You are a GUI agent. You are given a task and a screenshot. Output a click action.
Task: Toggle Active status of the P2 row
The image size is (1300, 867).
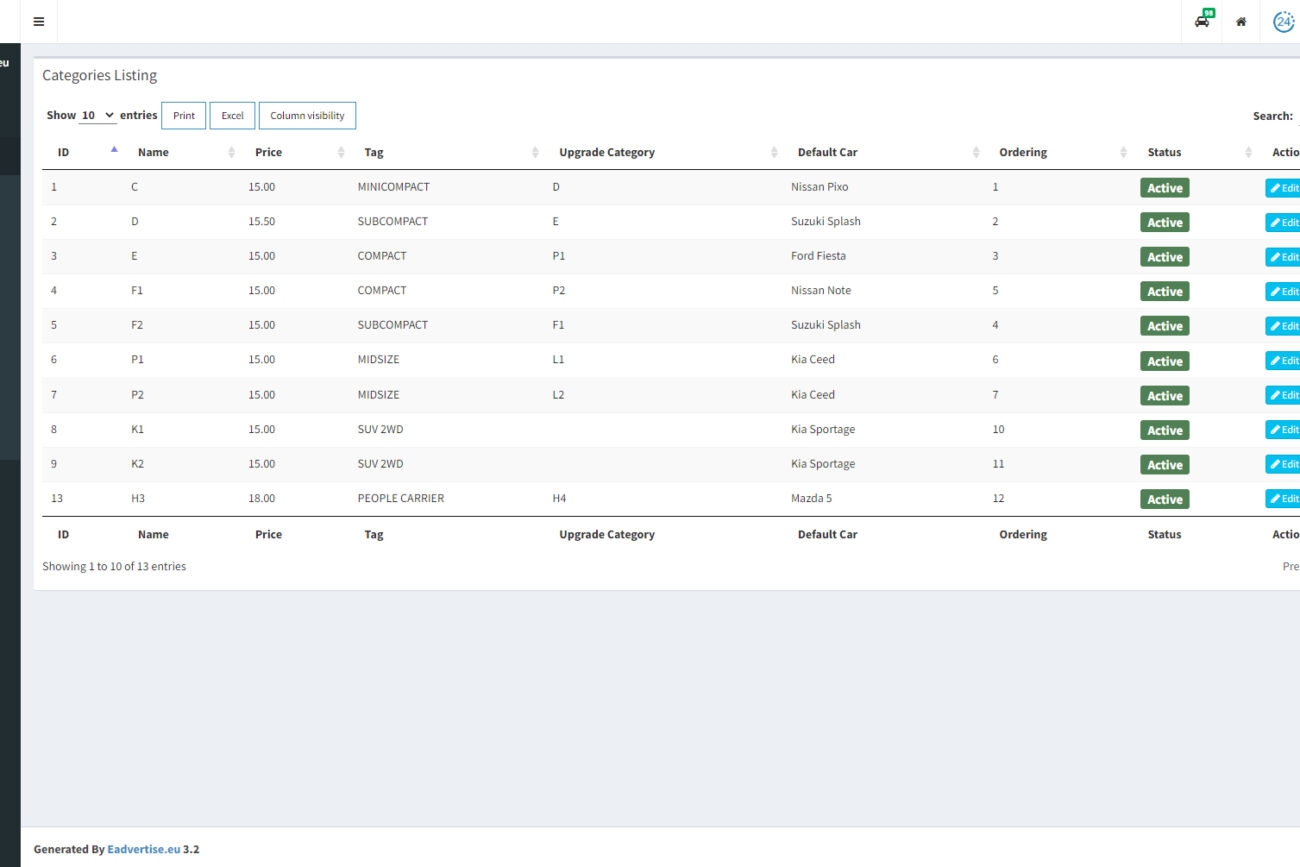[x=1164, y=396]
